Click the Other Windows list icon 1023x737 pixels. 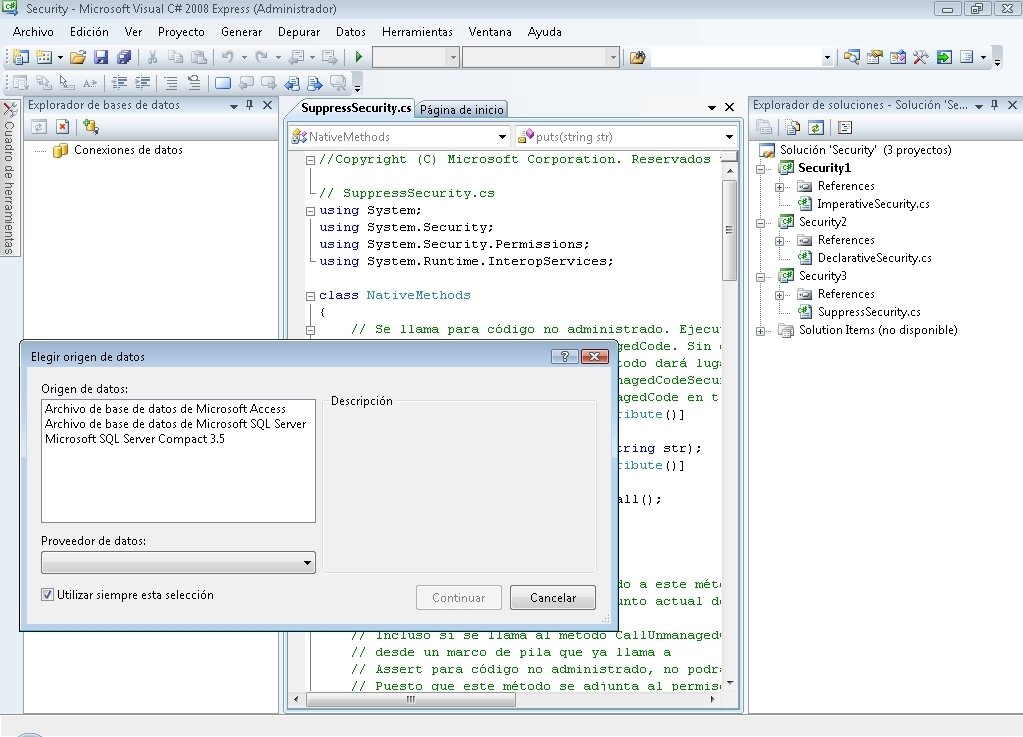point(967,57)
